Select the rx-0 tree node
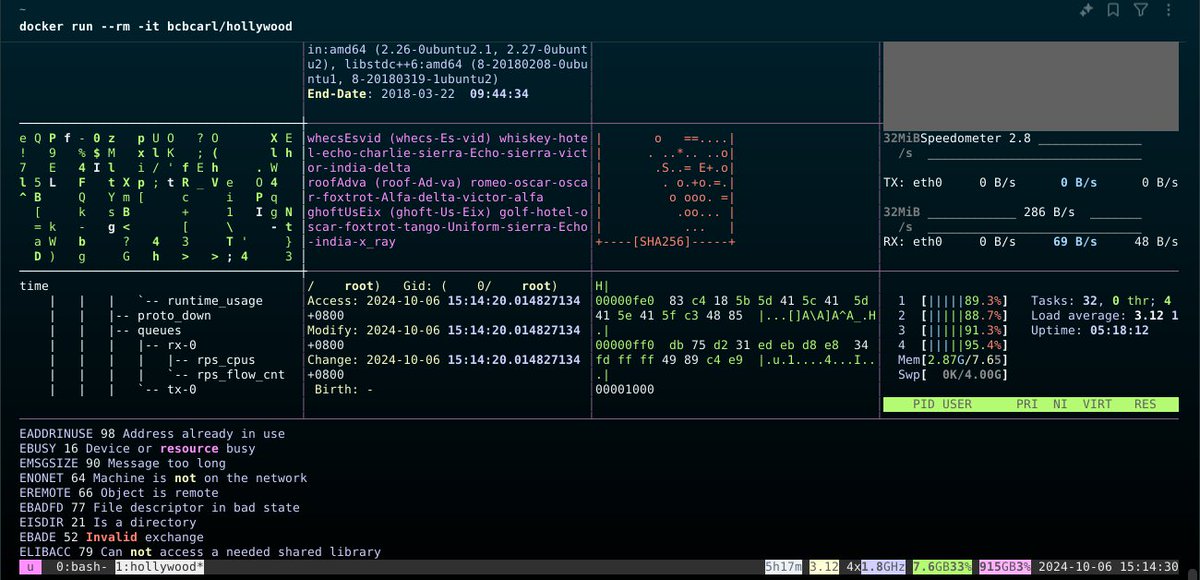The height and width of the screenshot is (580, 1200). pyautogui.click(x=182, y=345)
